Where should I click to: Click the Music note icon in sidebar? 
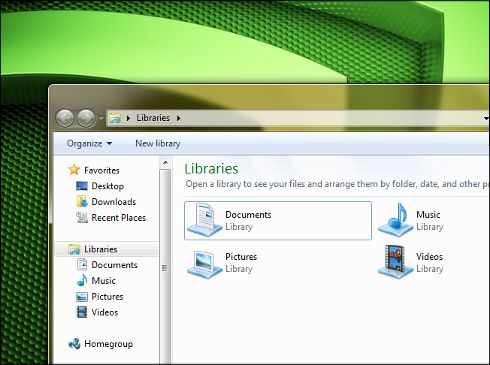click(82, 280)
